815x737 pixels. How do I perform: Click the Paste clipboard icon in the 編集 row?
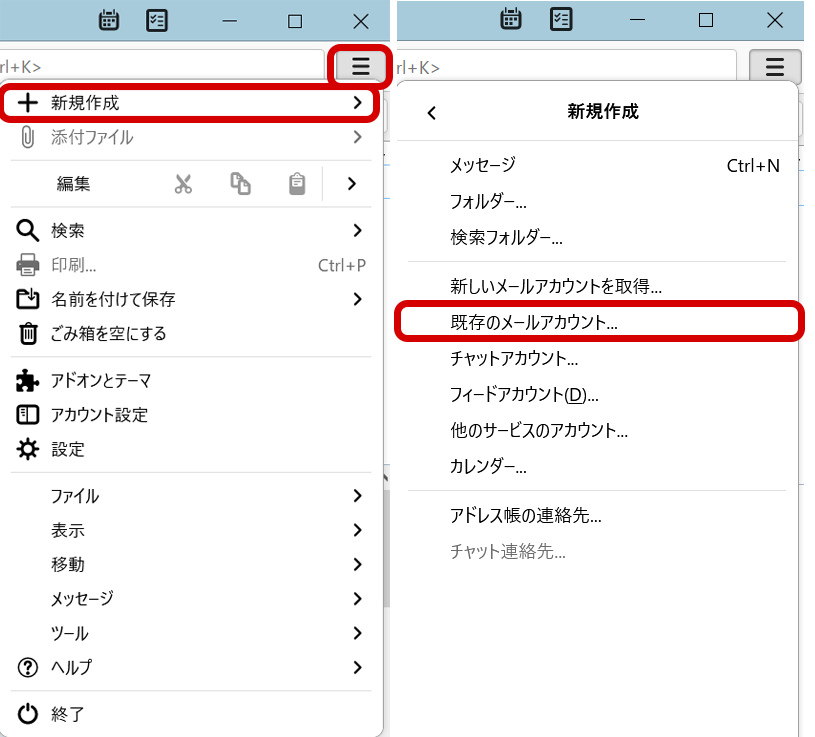pos(297,184)
